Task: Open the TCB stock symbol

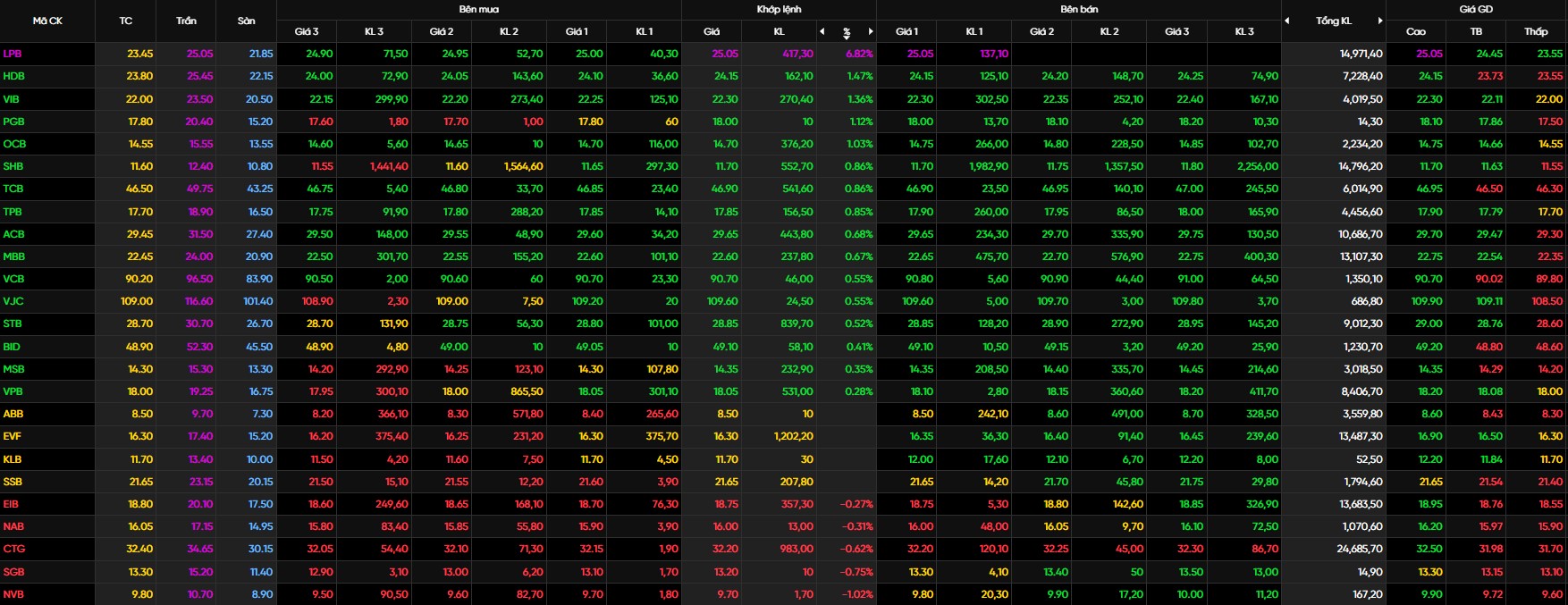Action: (x=13, y=189)
